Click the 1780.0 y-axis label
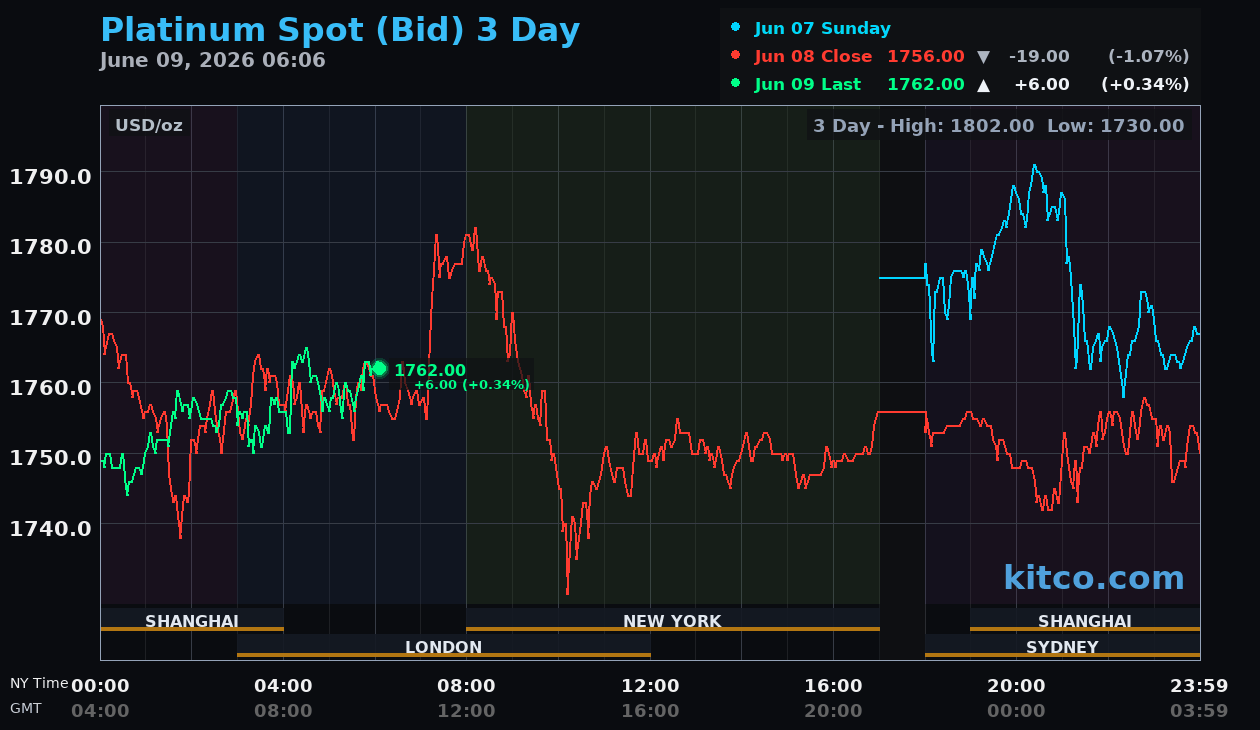 [x=51, y=247]
